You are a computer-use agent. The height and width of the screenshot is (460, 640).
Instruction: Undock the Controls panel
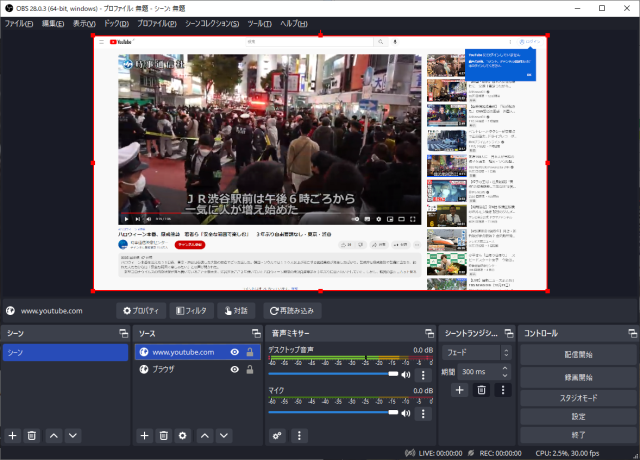(632, 333)
